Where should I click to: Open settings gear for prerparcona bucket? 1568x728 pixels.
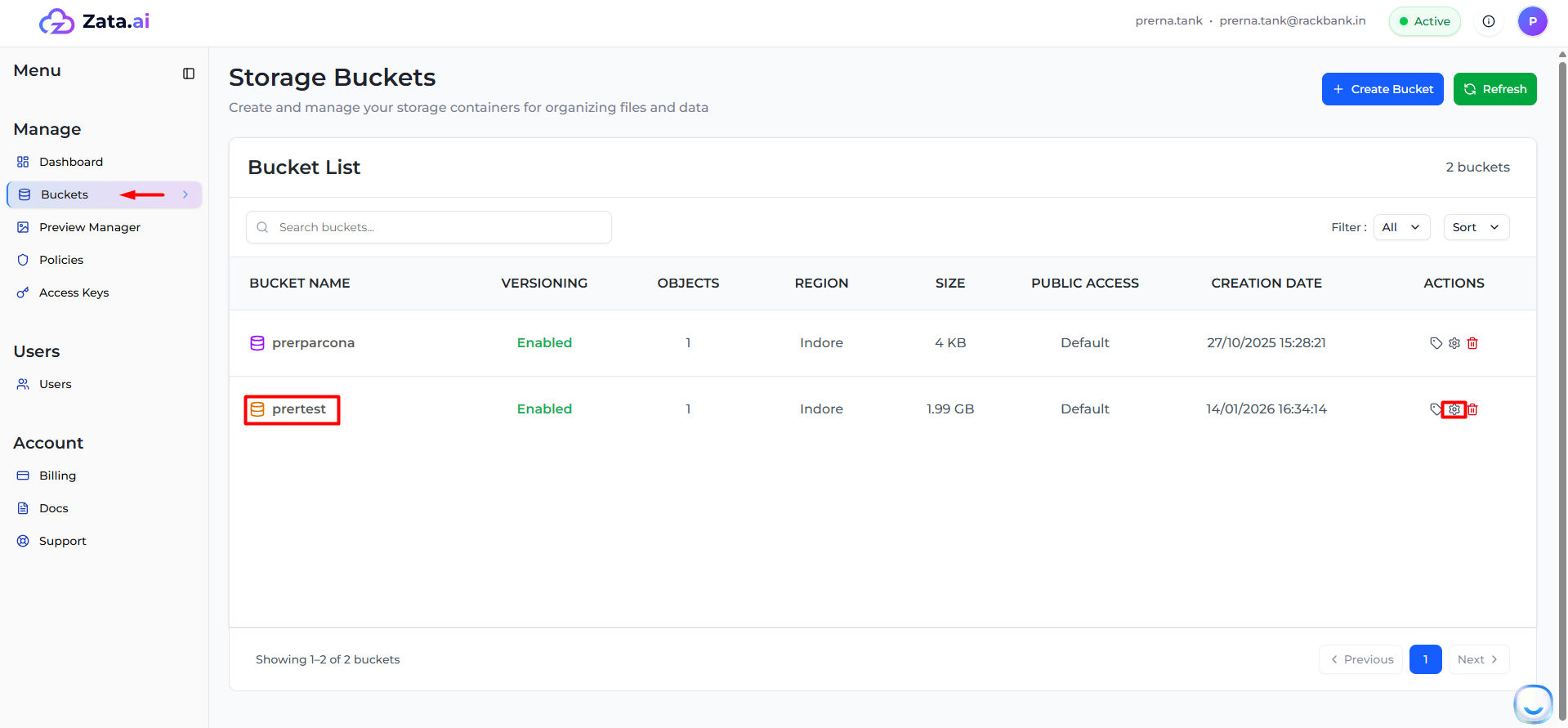1454,343
